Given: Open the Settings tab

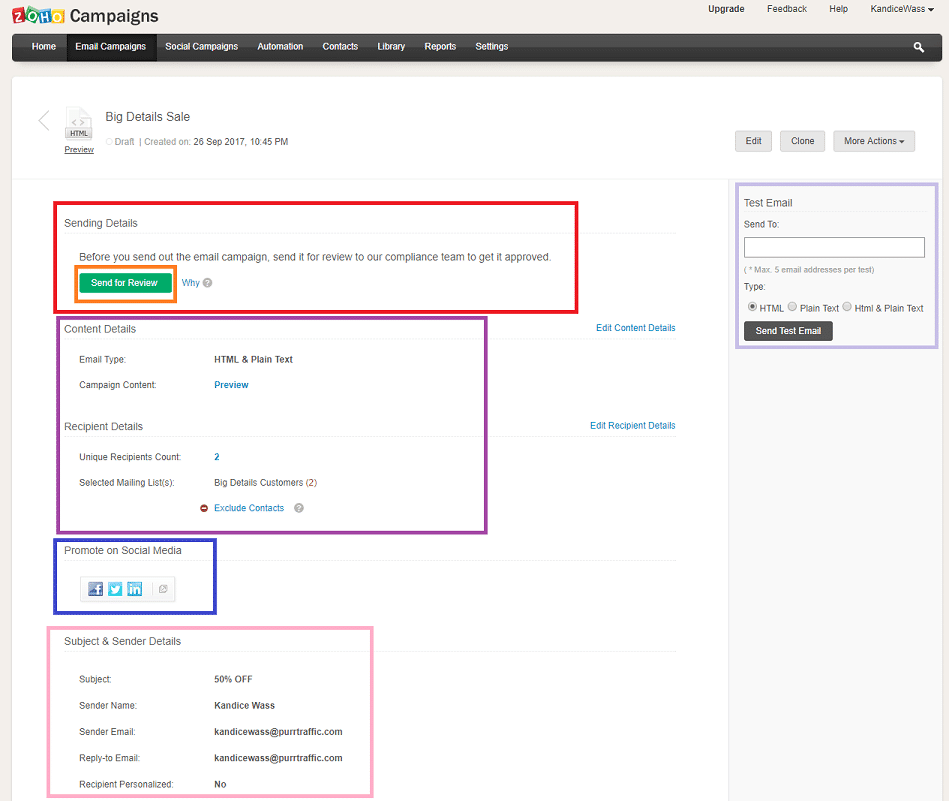Looking at the screenshot, I should 491,47.
